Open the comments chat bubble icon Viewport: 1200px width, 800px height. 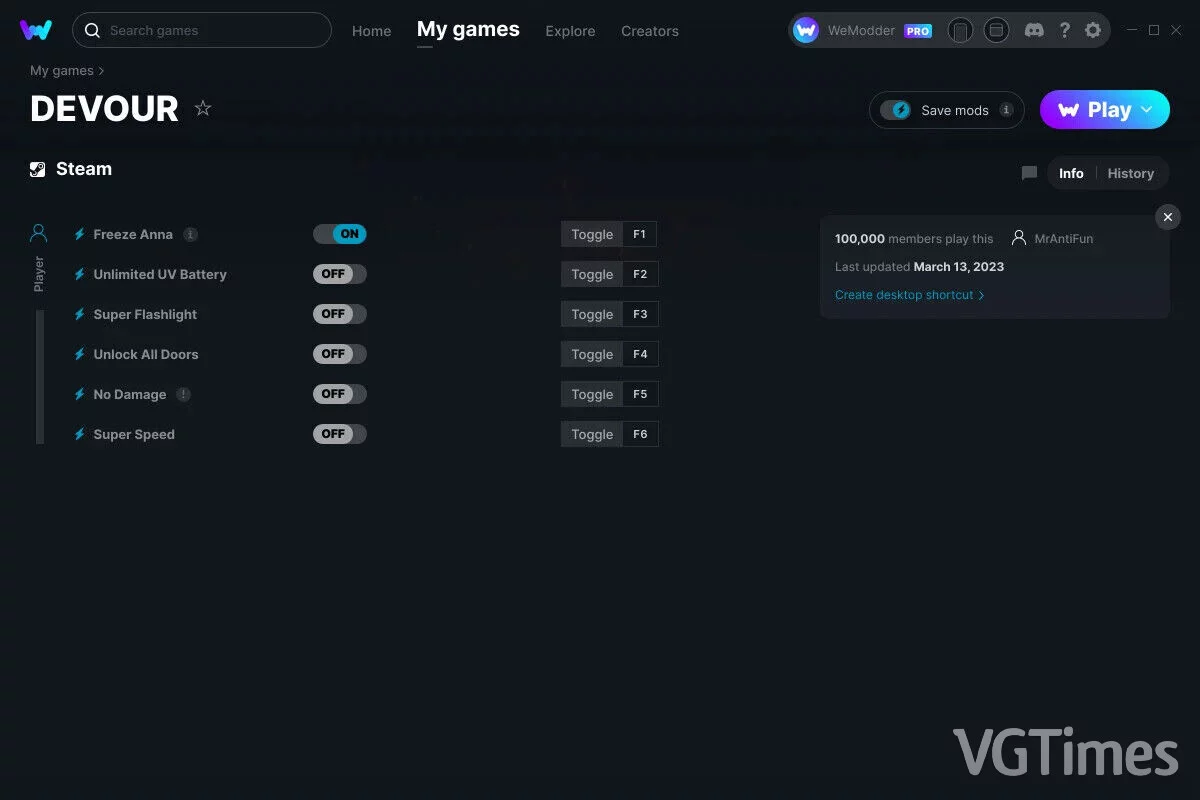1029,173
